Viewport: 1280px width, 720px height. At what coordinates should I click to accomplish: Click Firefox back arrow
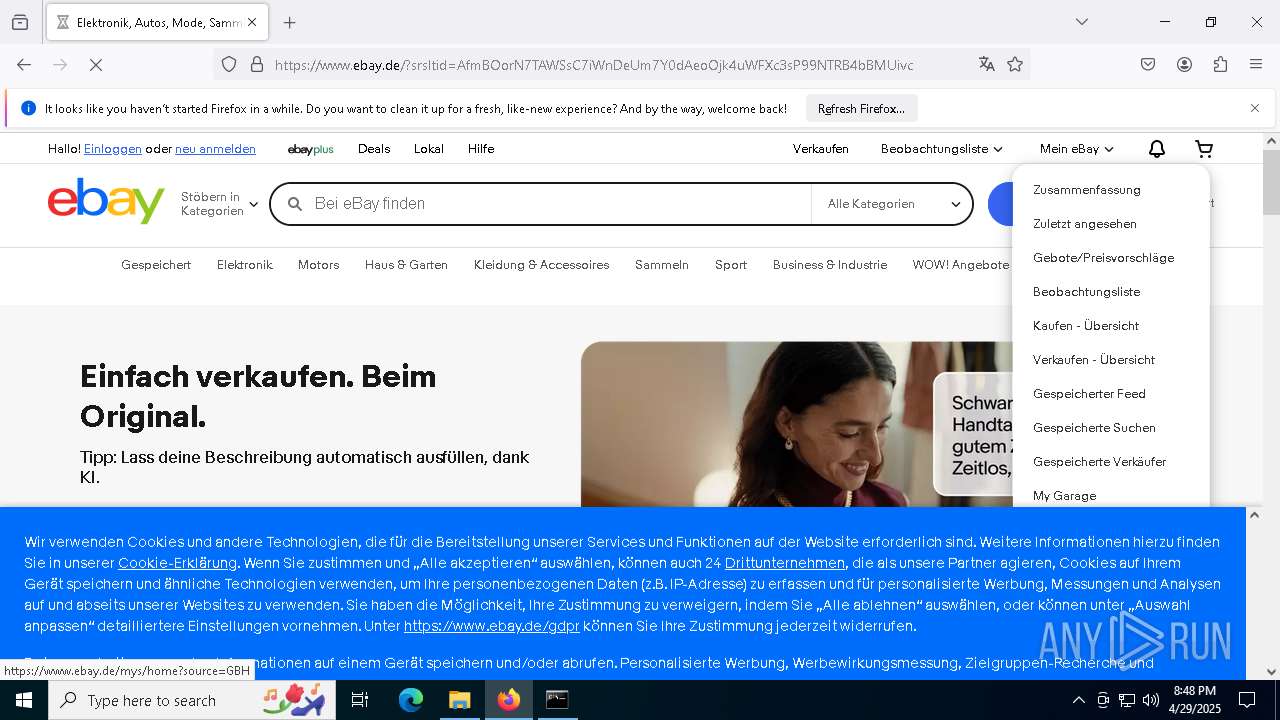[24, 64]
